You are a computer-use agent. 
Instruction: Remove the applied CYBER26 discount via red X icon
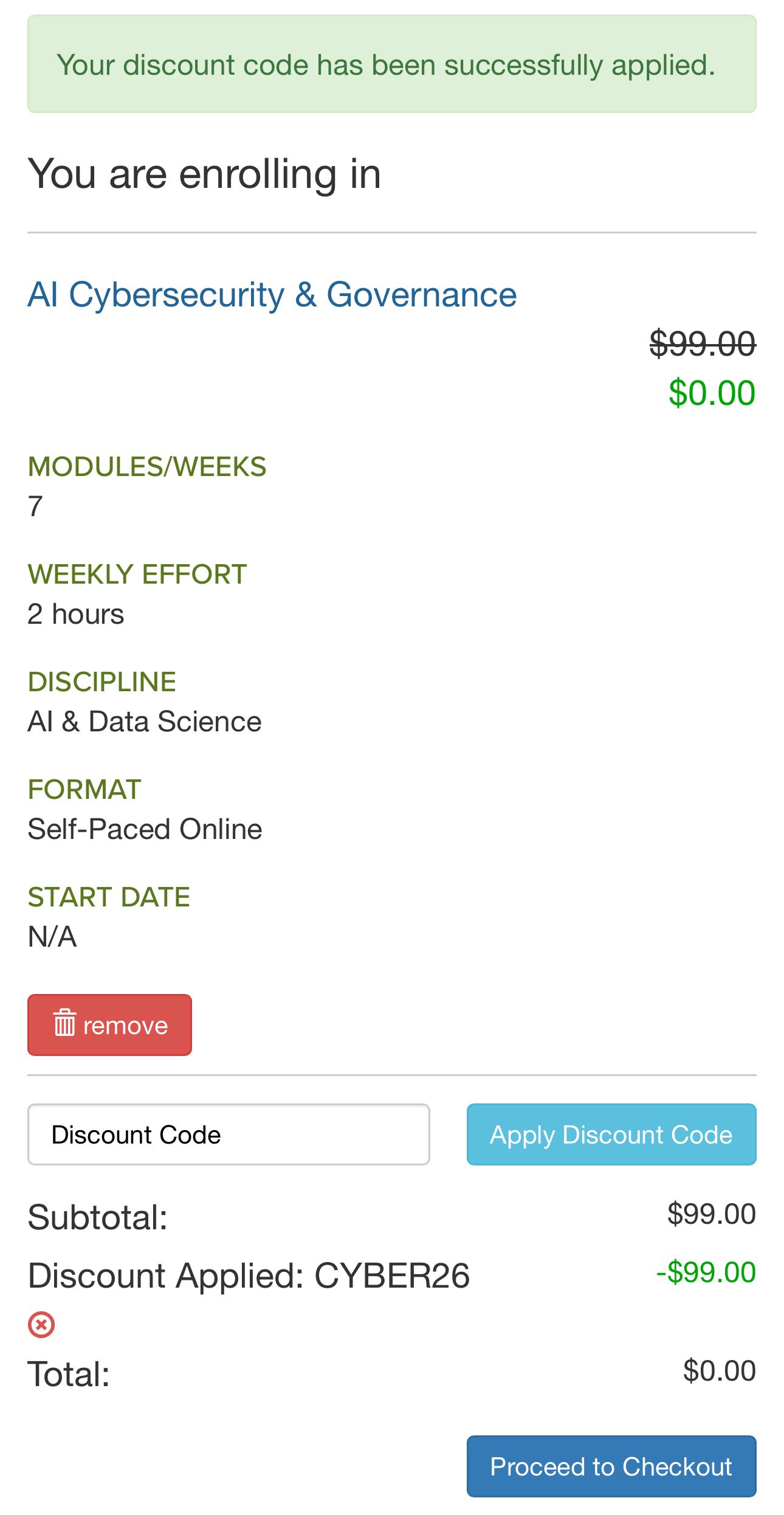[41, 1324]
